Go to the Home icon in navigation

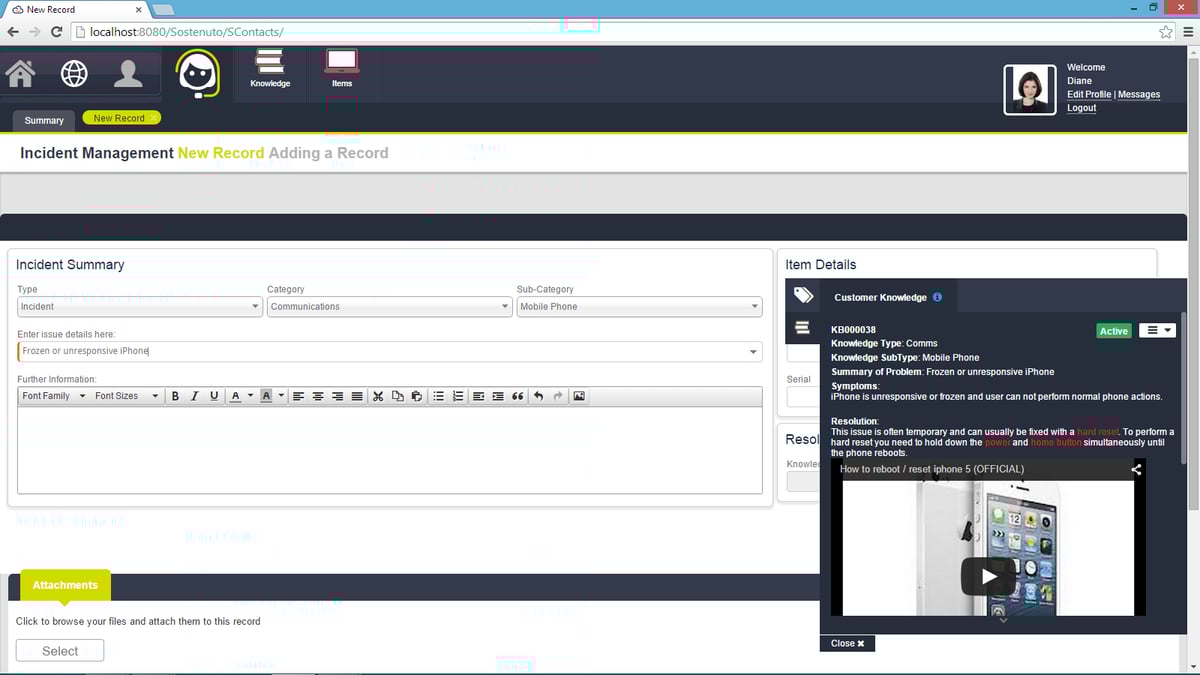click(x=20, y=74)
